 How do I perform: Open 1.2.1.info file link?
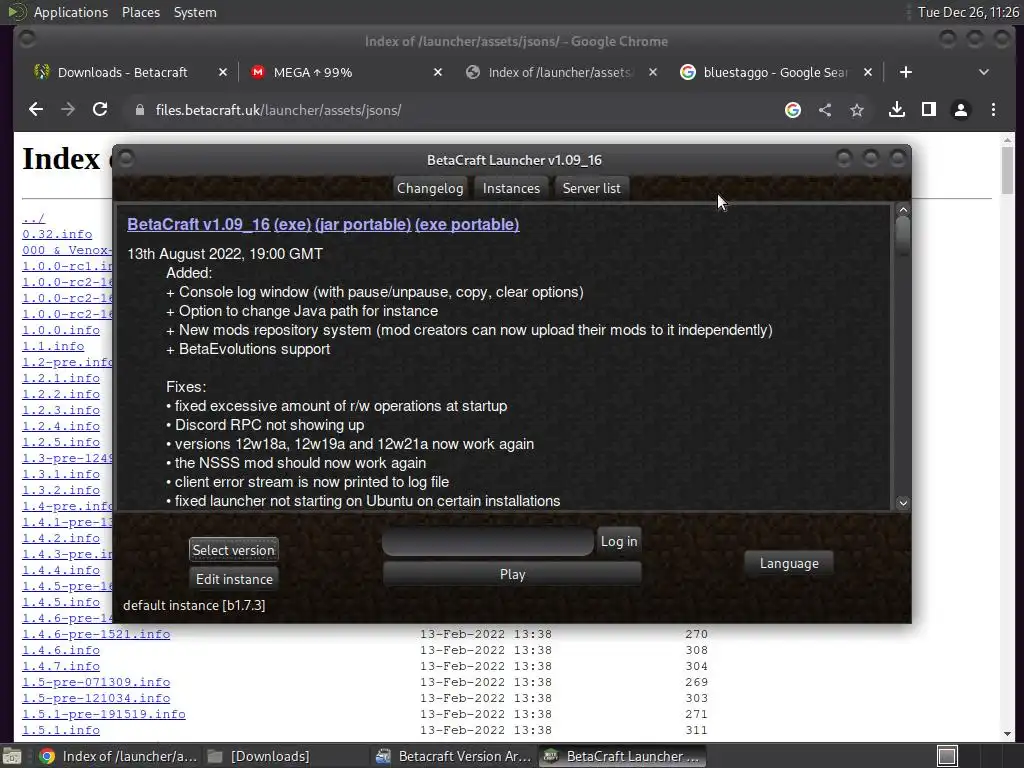(61, 378)
